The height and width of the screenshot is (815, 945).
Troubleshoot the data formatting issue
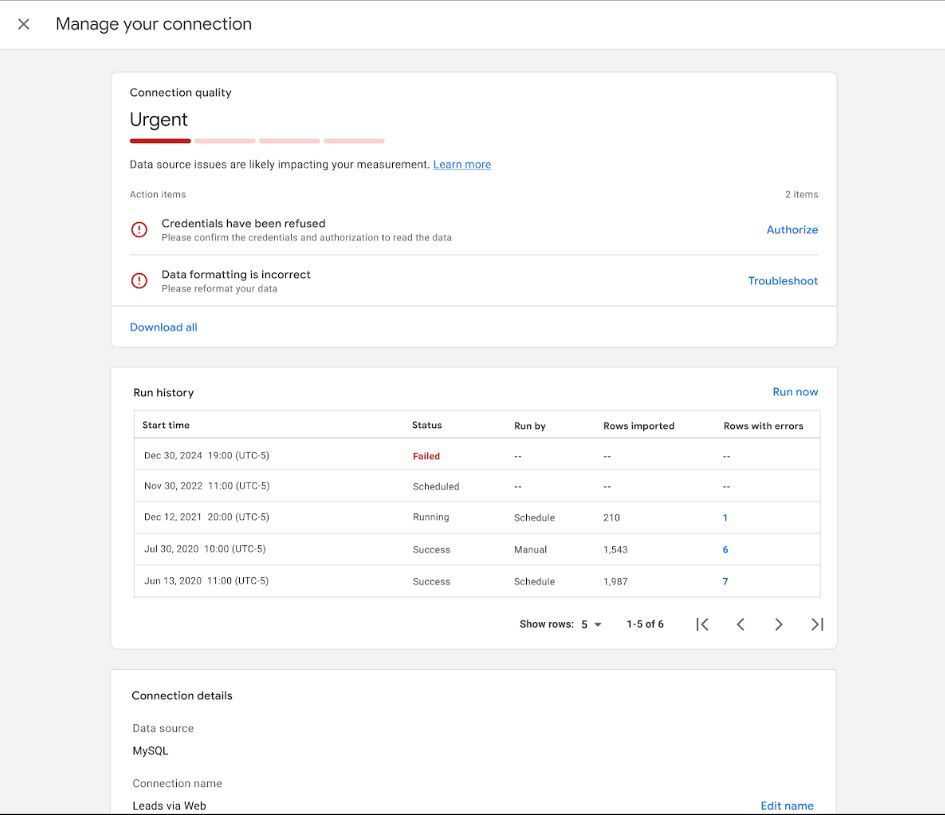[x=783, y=280]
